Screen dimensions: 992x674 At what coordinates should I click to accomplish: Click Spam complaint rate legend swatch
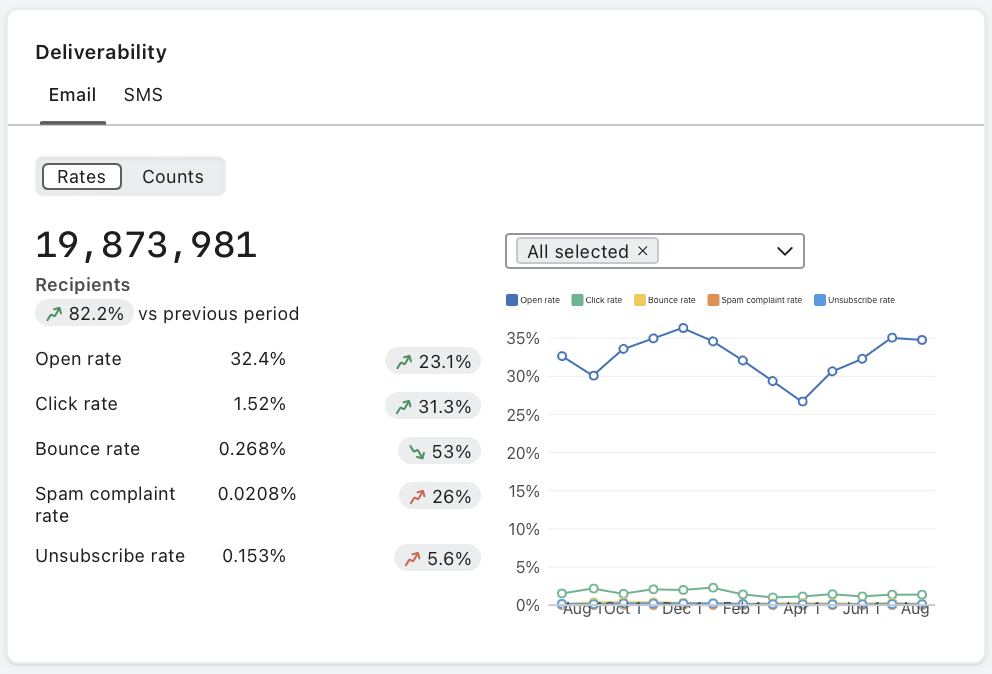click(713, 300)
